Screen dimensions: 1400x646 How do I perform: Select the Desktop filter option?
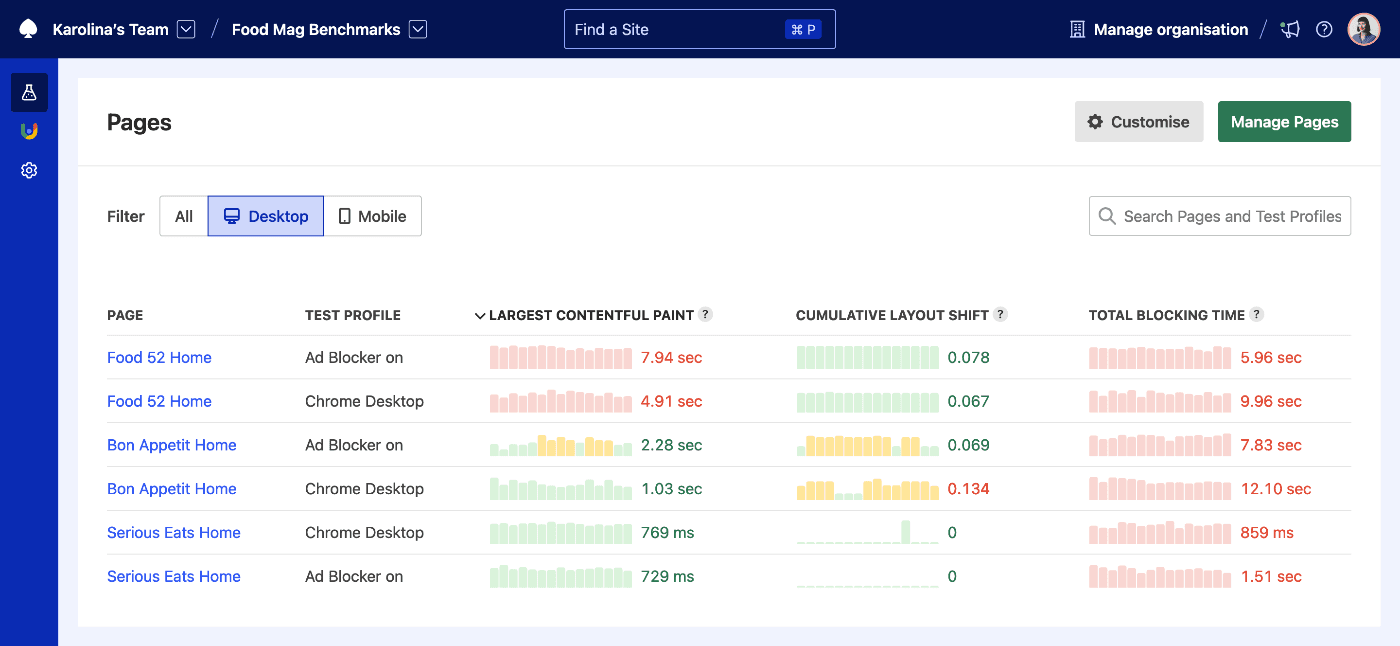pos(266,216)
